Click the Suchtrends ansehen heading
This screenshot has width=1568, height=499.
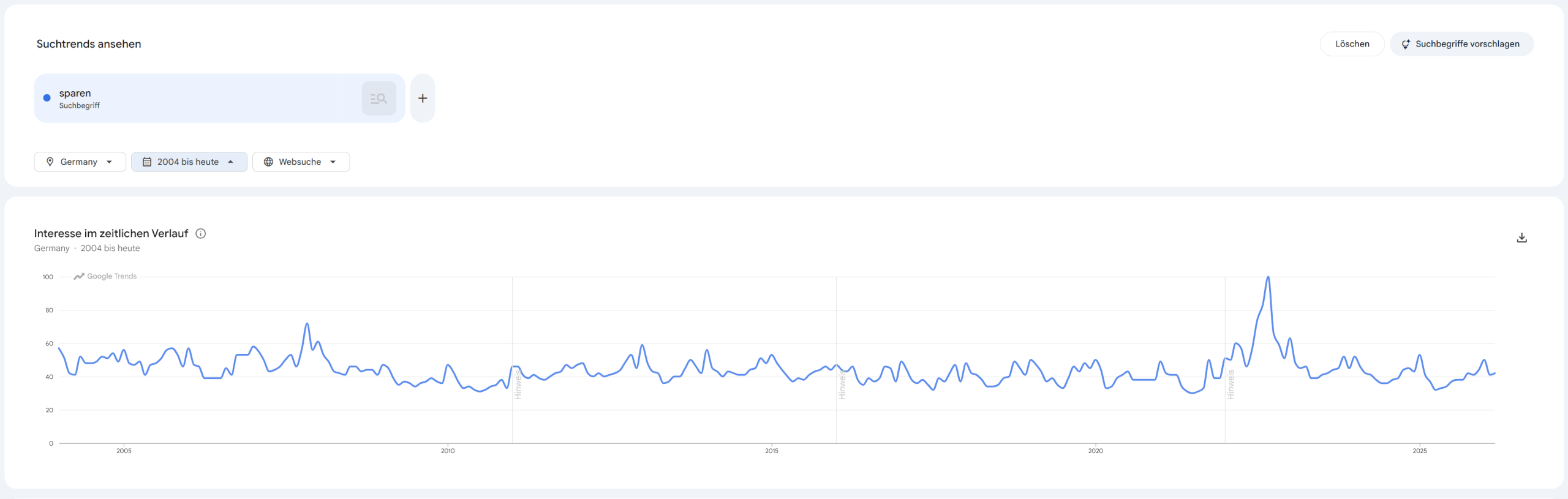(88, 43)
